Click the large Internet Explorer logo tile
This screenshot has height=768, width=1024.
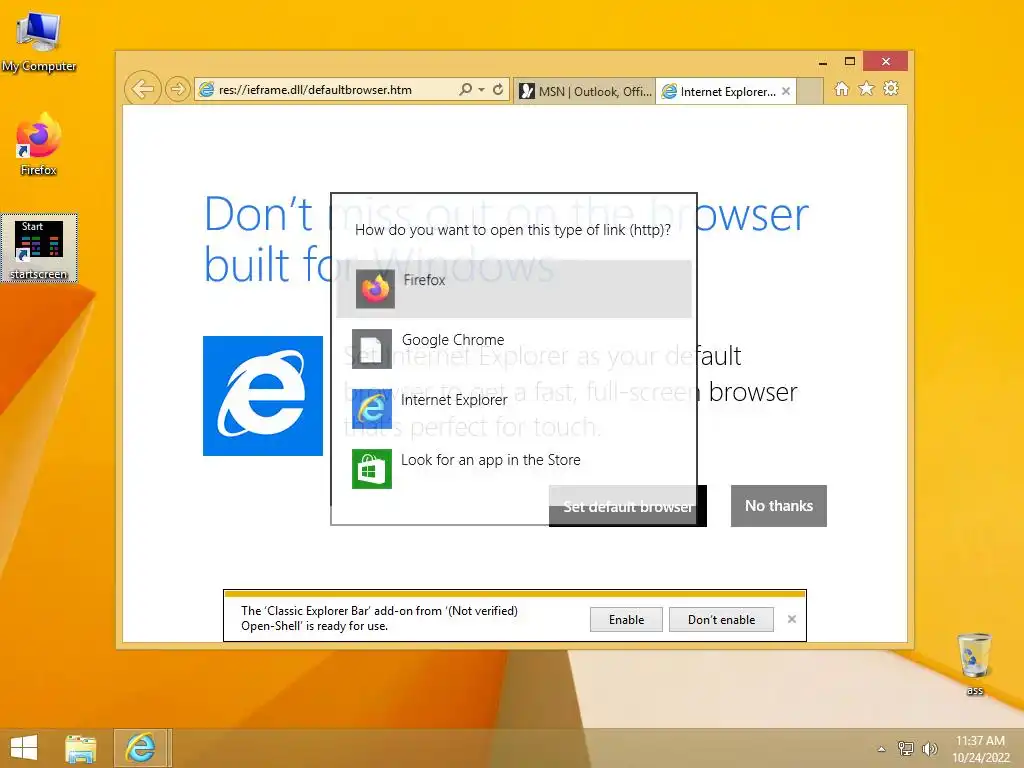(x=263, y=396)
